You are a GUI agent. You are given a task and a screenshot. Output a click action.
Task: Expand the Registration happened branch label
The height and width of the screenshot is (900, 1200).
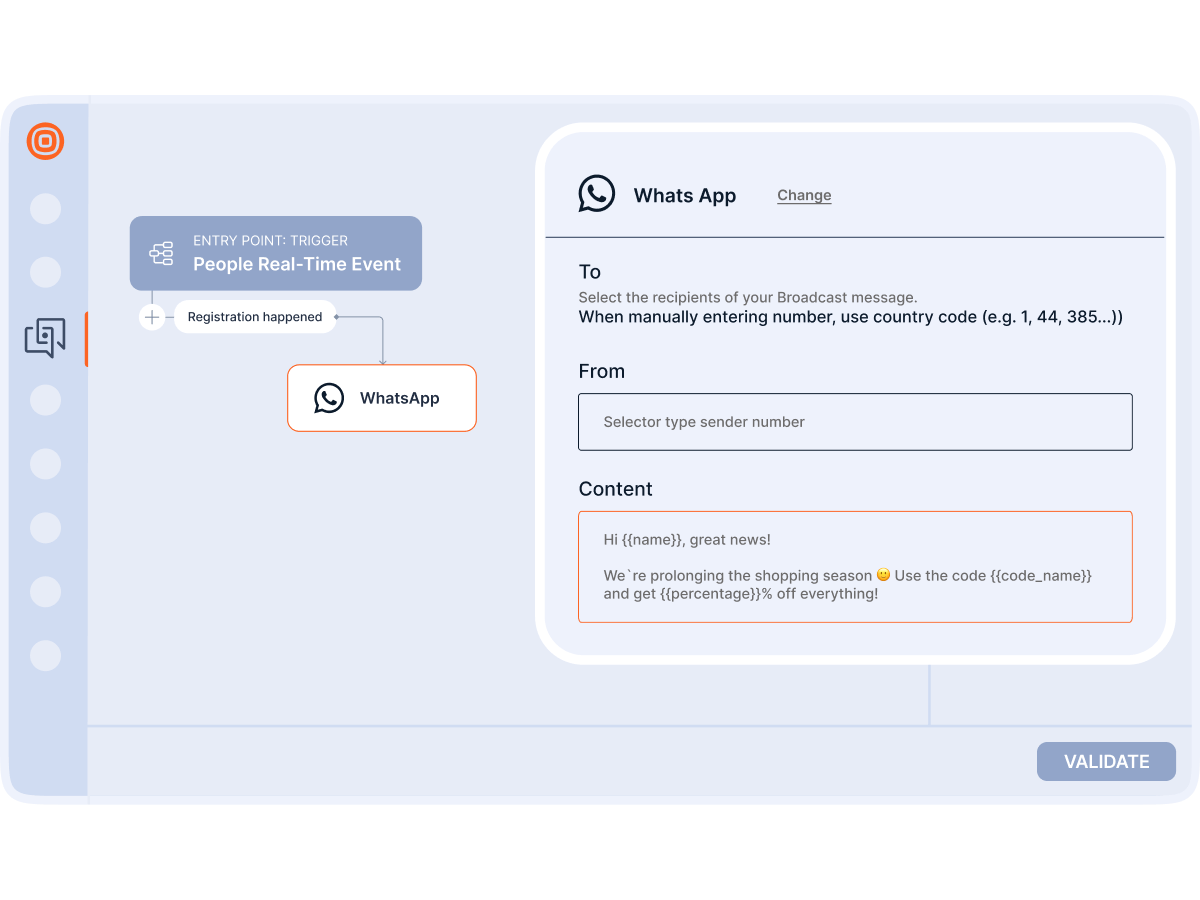[x=255, y=316]
